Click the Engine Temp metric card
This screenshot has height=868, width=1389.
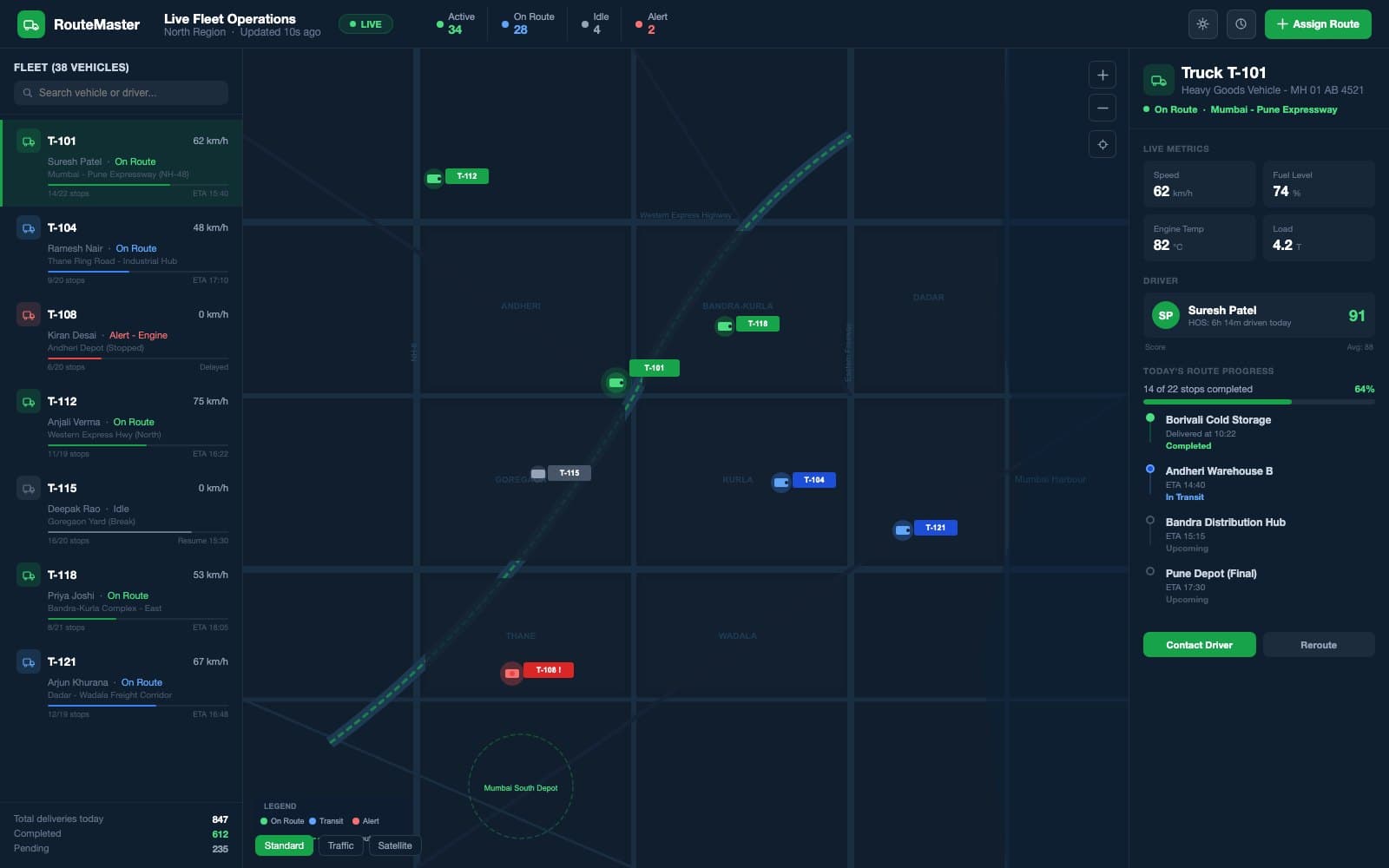[x=1199, y=238]
